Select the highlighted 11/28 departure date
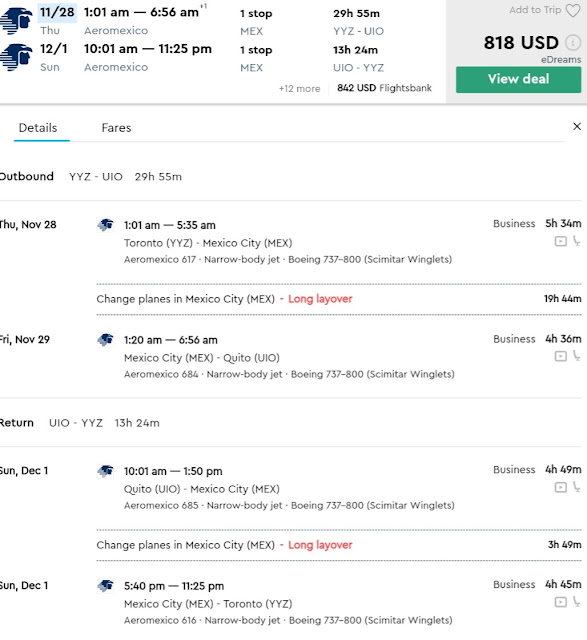Image resolution: width=587 pixels, height=640 pixels. click(x=57, y=12)
